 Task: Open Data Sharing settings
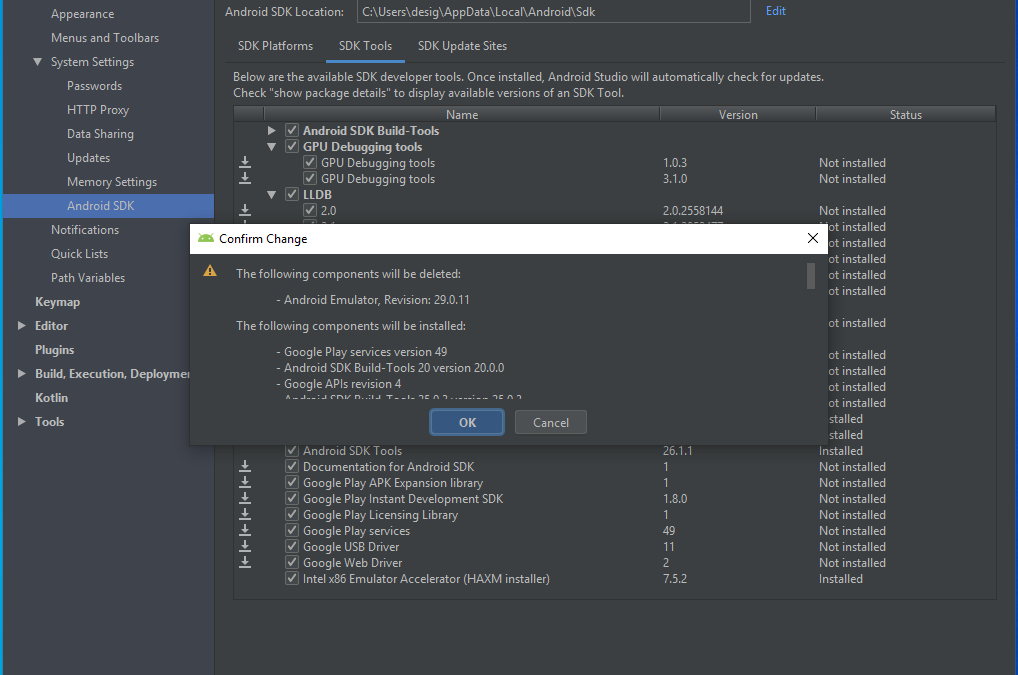point(101,134)
